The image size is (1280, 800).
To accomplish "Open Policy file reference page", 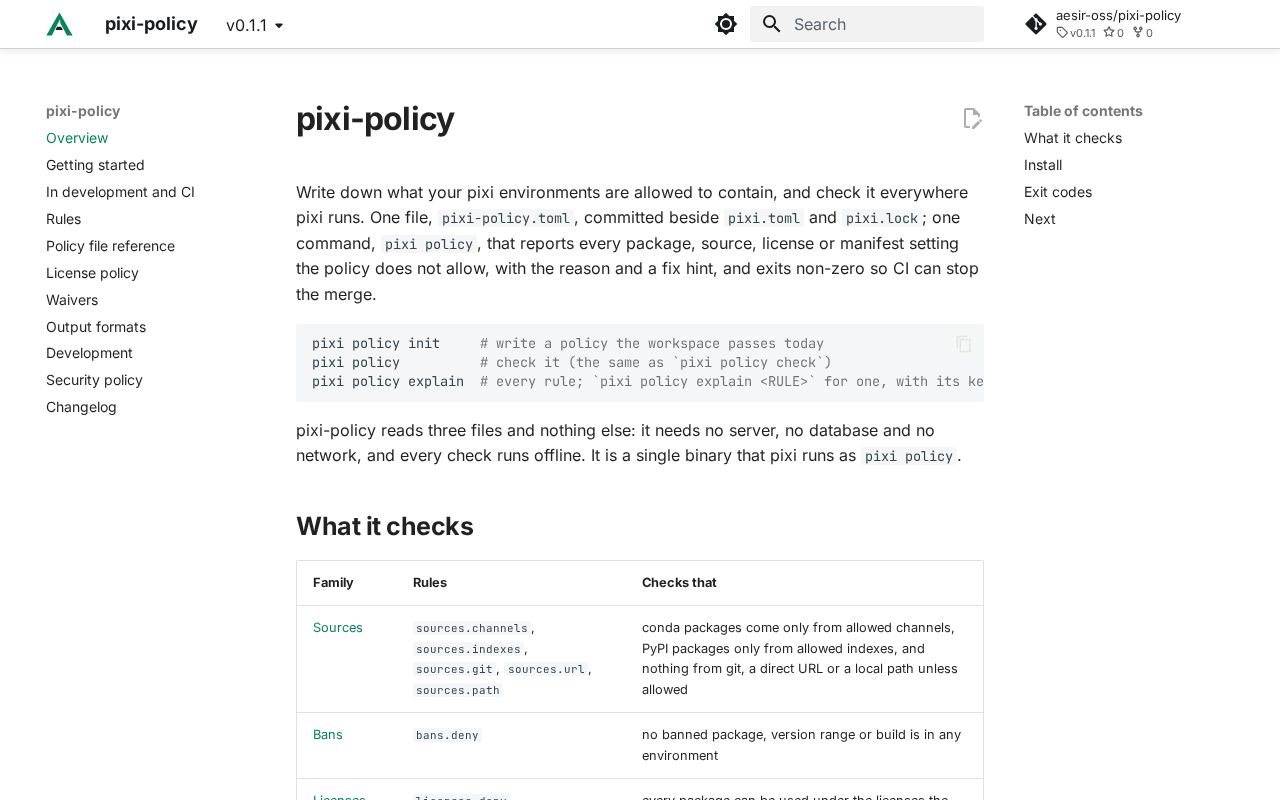I will point(110,246).
